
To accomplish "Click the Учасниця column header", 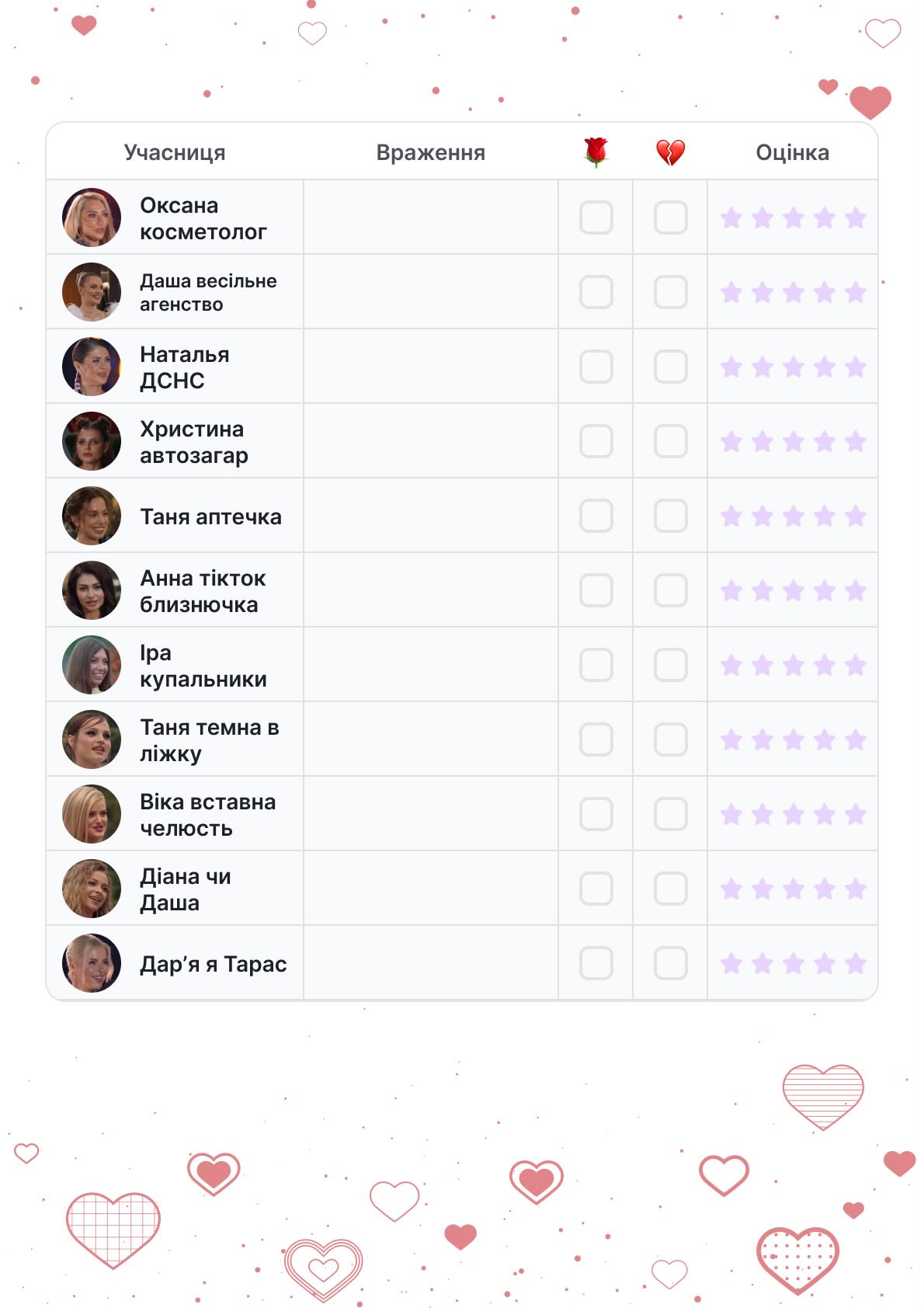I will tap(175, 152).
